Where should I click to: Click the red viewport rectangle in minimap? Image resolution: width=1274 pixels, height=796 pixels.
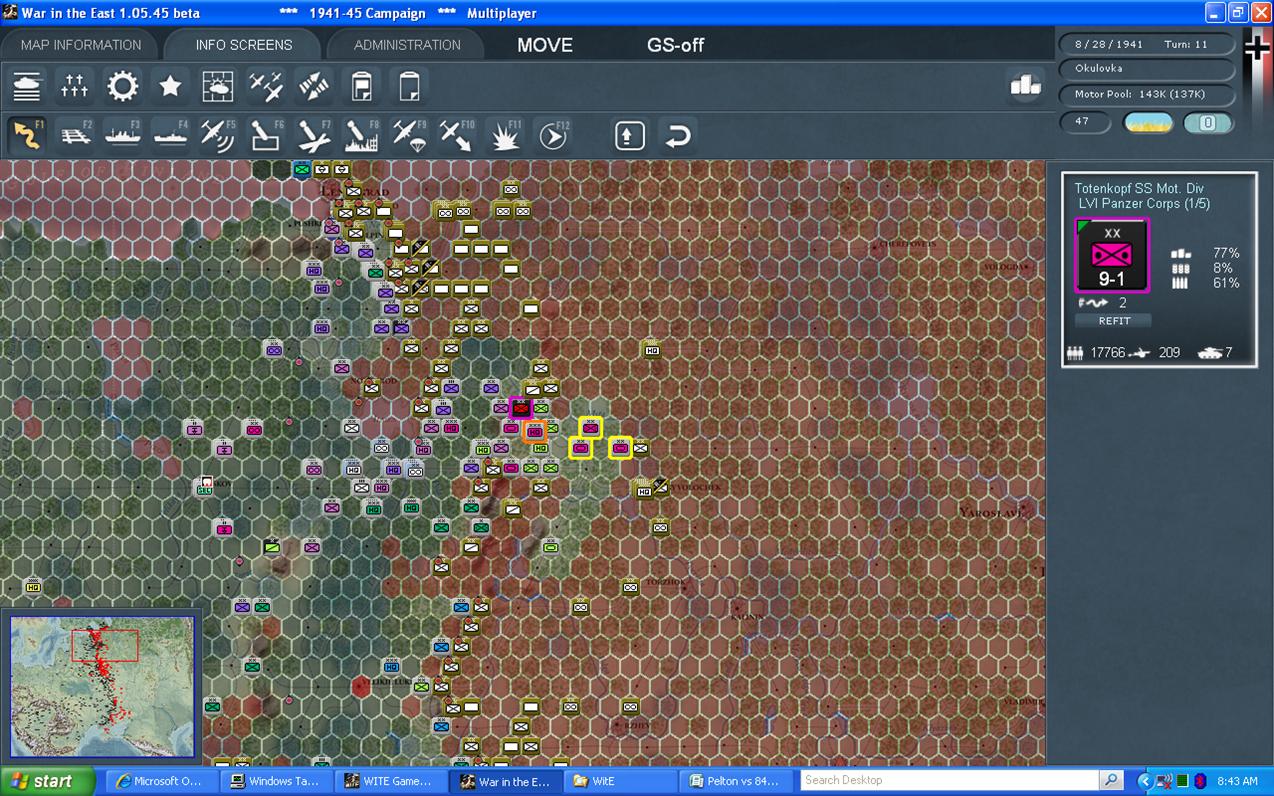coord(104,645)
